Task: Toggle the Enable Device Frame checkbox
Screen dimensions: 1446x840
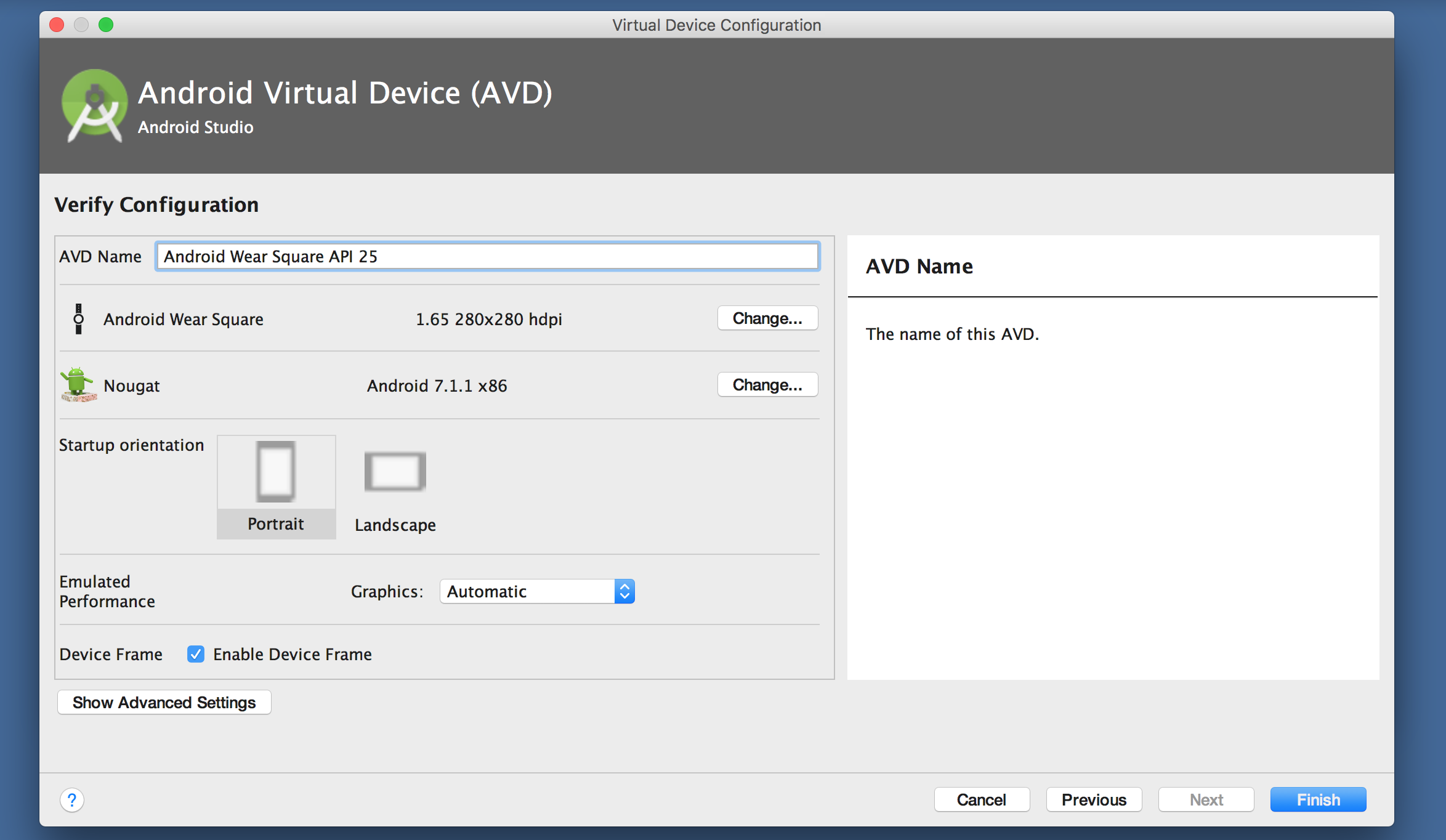Action: coord(196,654)
